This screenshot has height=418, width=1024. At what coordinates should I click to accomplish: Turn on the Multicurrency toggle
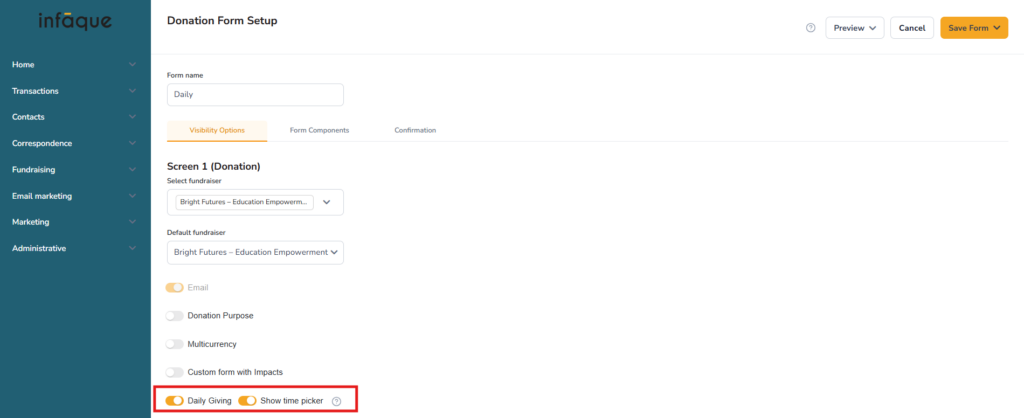tap(176, 344)
